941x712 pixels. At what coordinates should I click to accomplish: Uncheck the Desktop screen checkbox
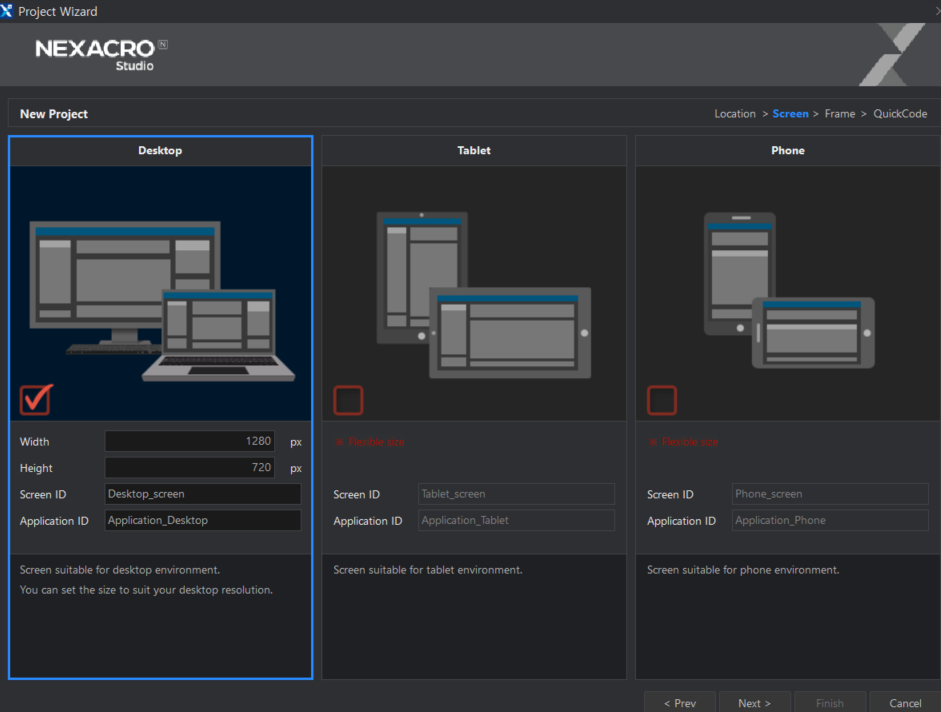(x=36, y=400)
